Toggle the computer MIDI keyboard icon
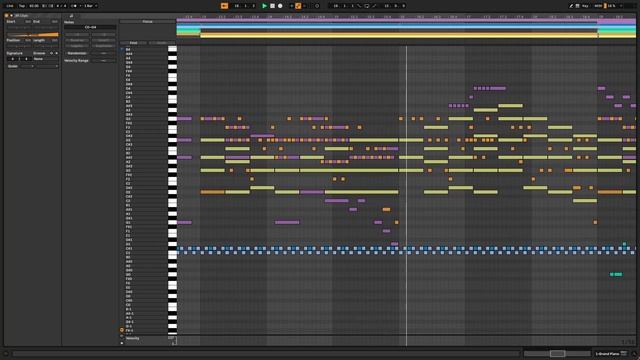640x360 pixels. coord(578,6)
